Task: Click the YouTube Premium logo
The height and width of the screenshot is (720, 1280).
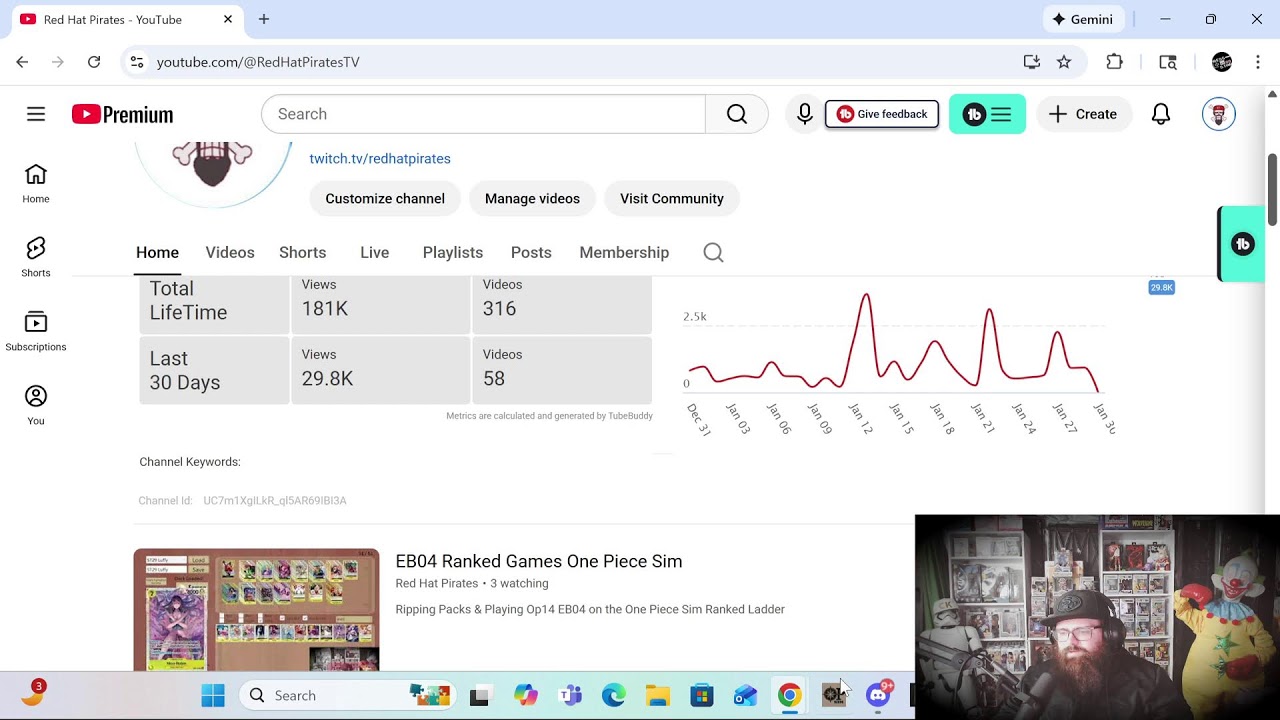Action: click(122, 114)
